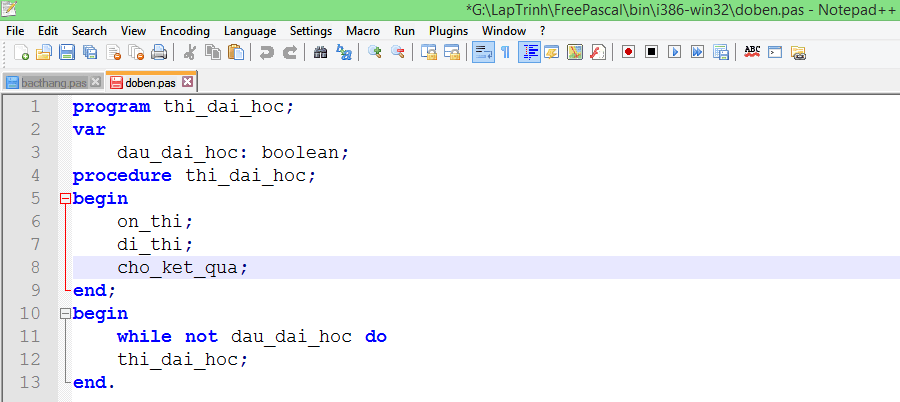Collapse the main begin block at line 10
This screenshot has width=900, height=402.
tap(66, 314)
